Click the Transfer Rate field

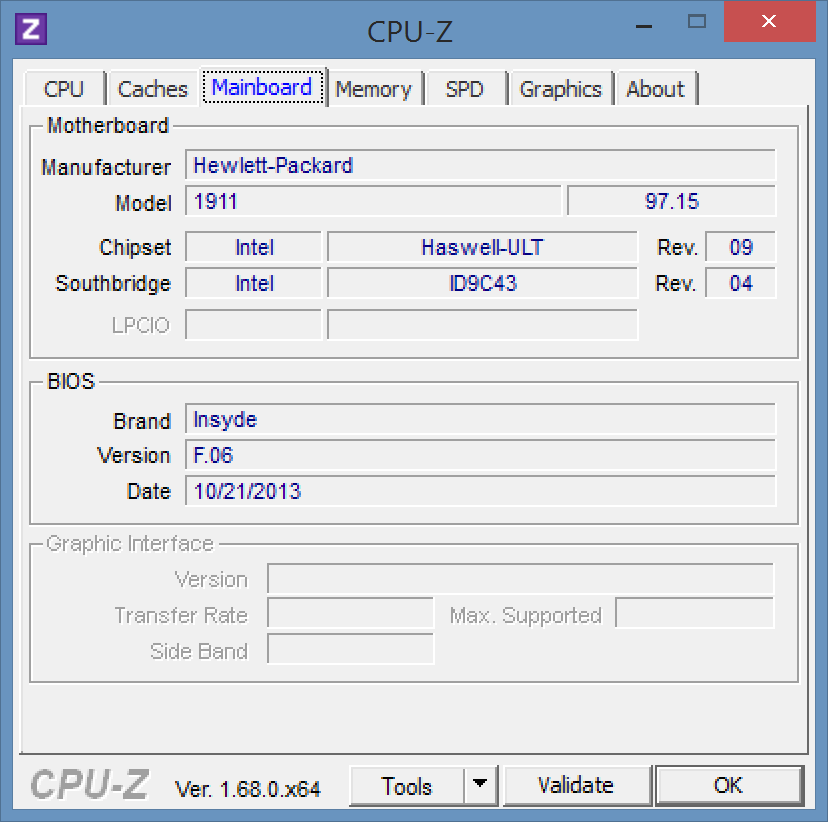click(x=350, y=613)
